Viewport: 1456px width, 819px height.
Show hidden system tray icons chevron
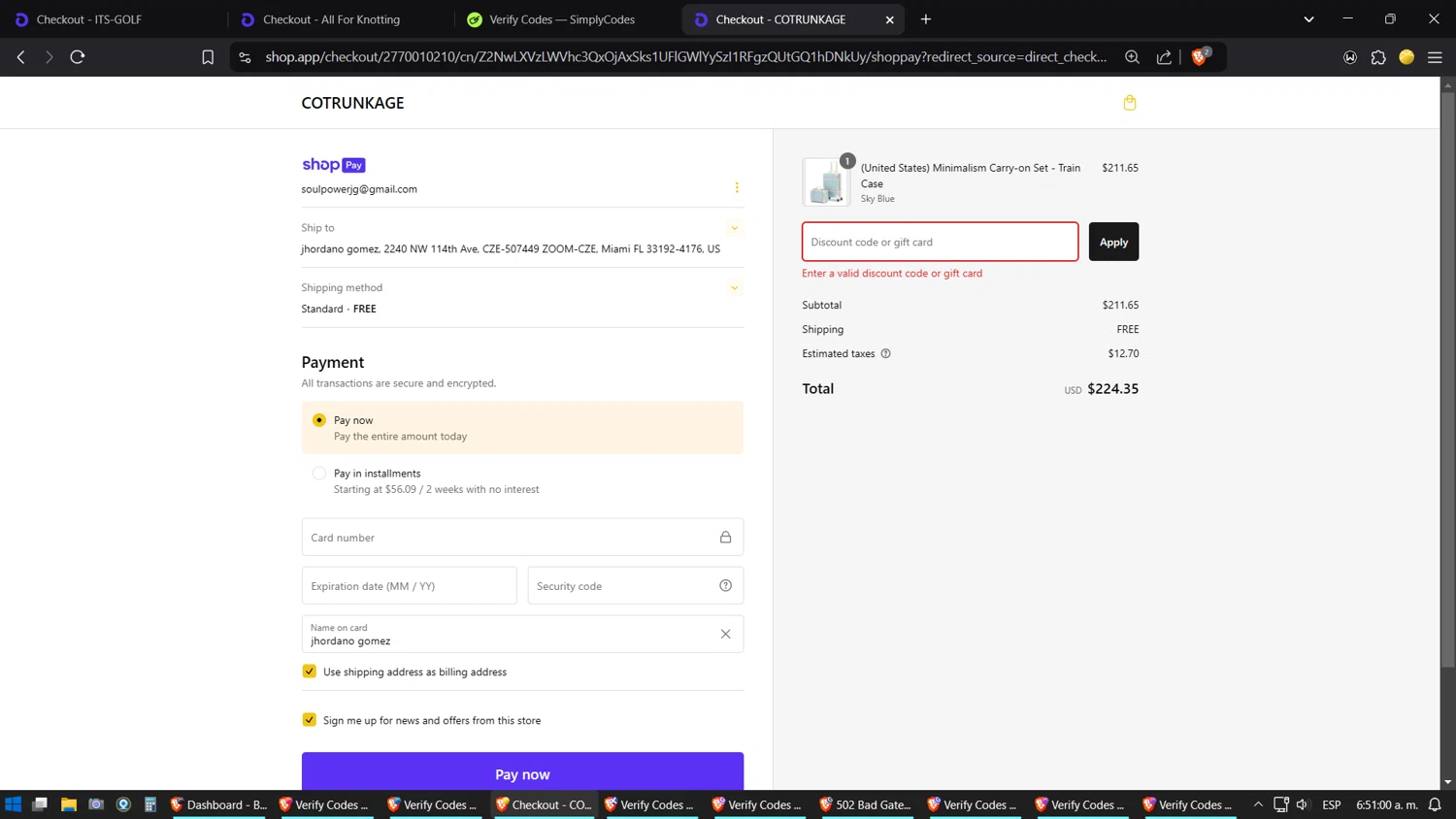[x=1258, y=804]
